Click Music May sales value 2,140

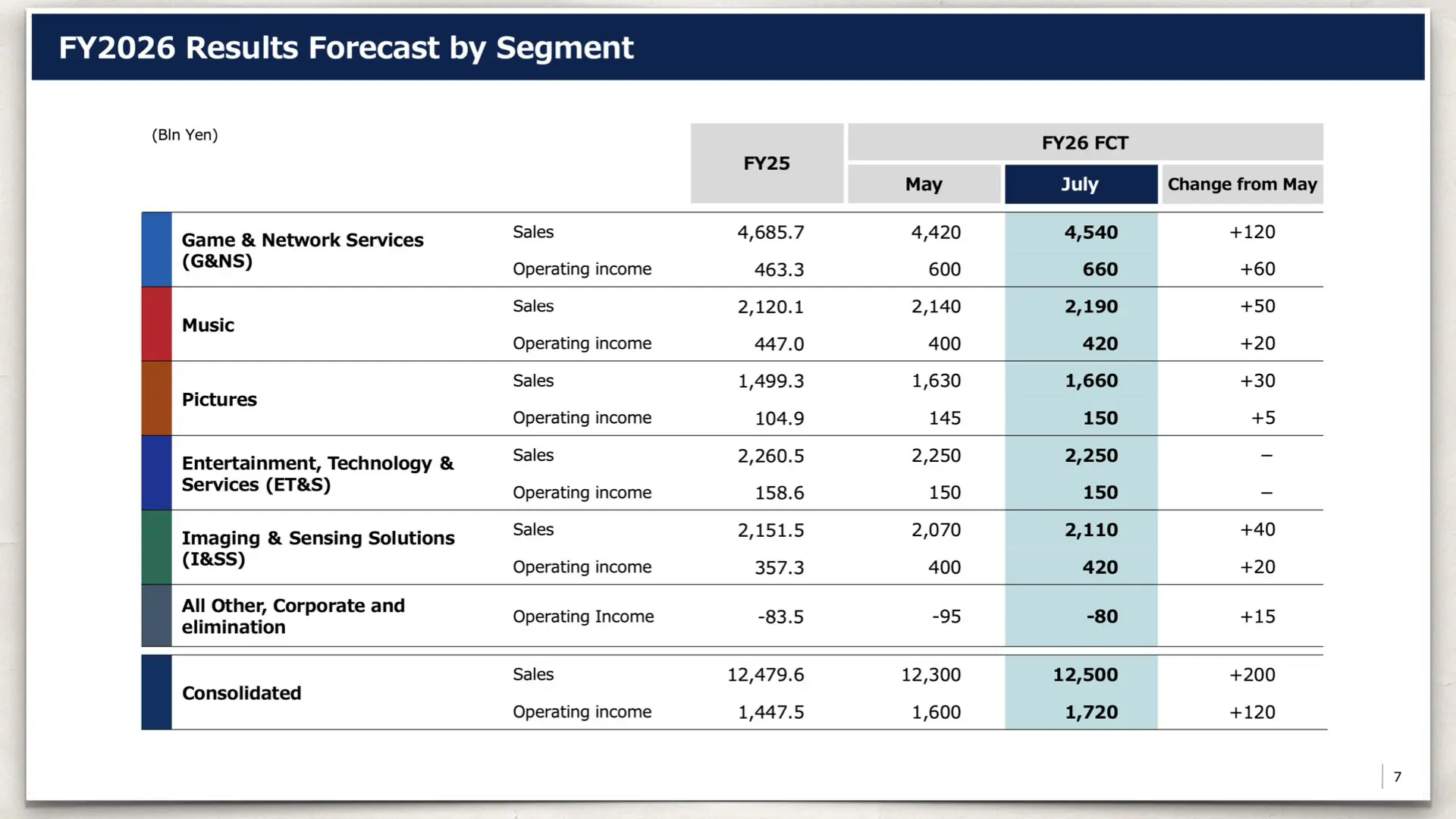[x=936, y=306]
